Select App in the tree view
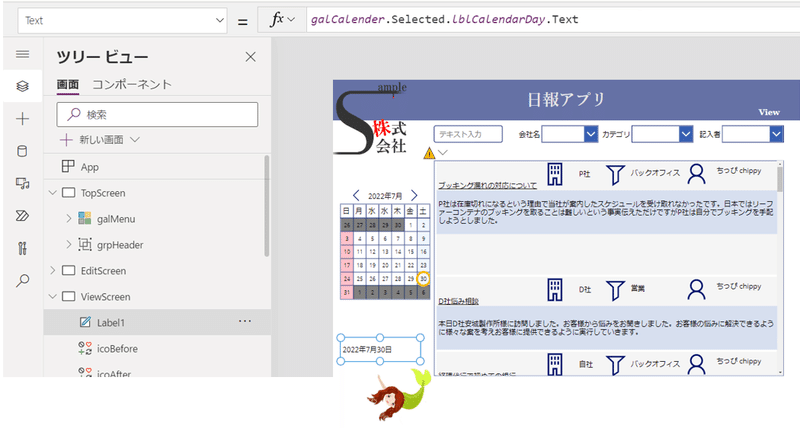 click(x=90, y=167)
